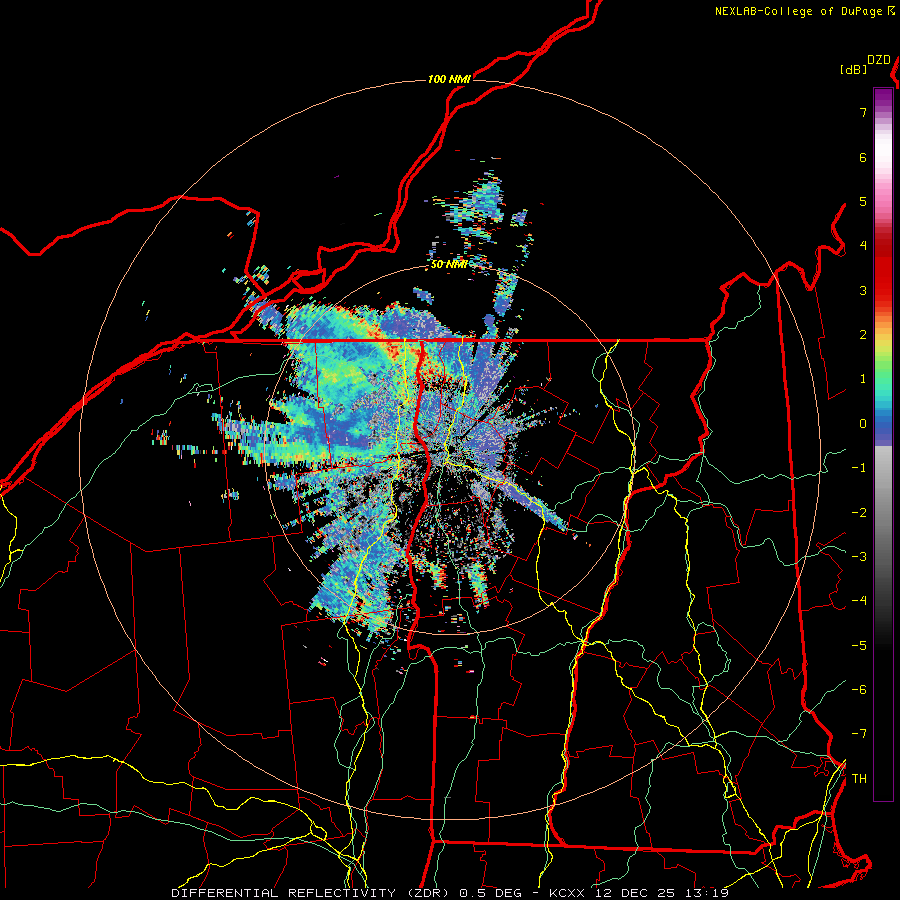The width and height of the screenshot is (900, 900).
Task: Select the -7 value on the dB scale
Action: (859, 734)
